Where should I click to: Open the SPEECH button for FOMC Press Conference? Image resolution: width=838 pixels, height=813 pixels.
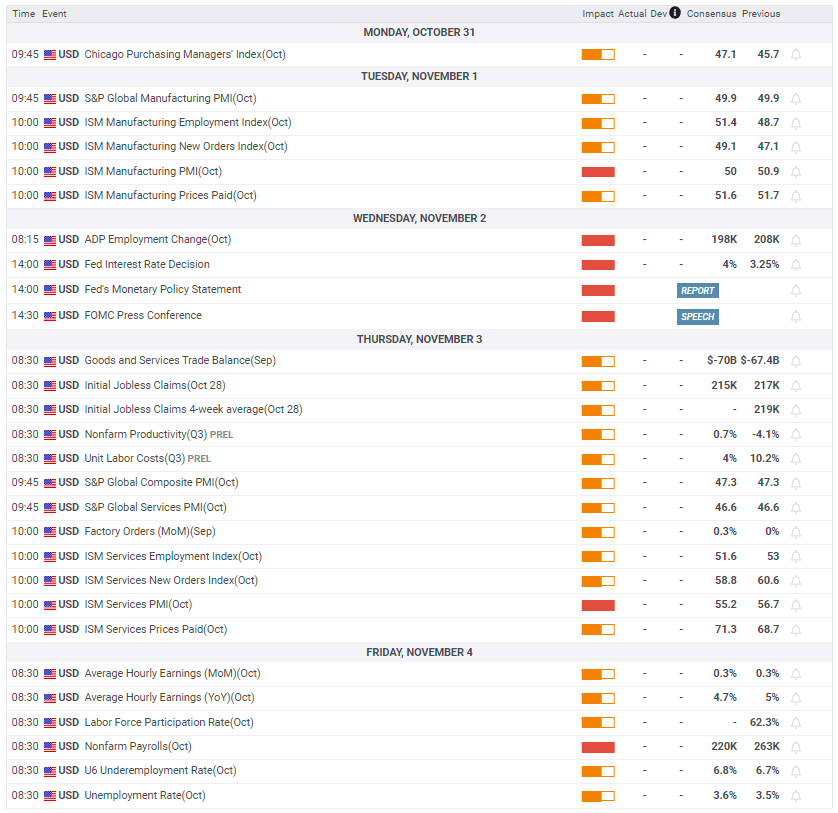pos(697,316)
